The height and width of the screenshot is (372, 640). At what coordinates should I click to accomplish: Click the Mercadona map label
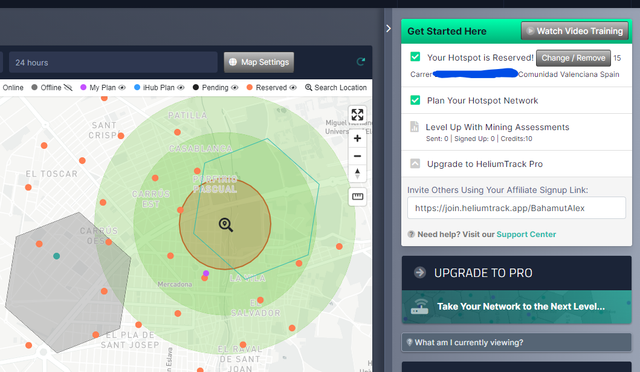[175, 284]
